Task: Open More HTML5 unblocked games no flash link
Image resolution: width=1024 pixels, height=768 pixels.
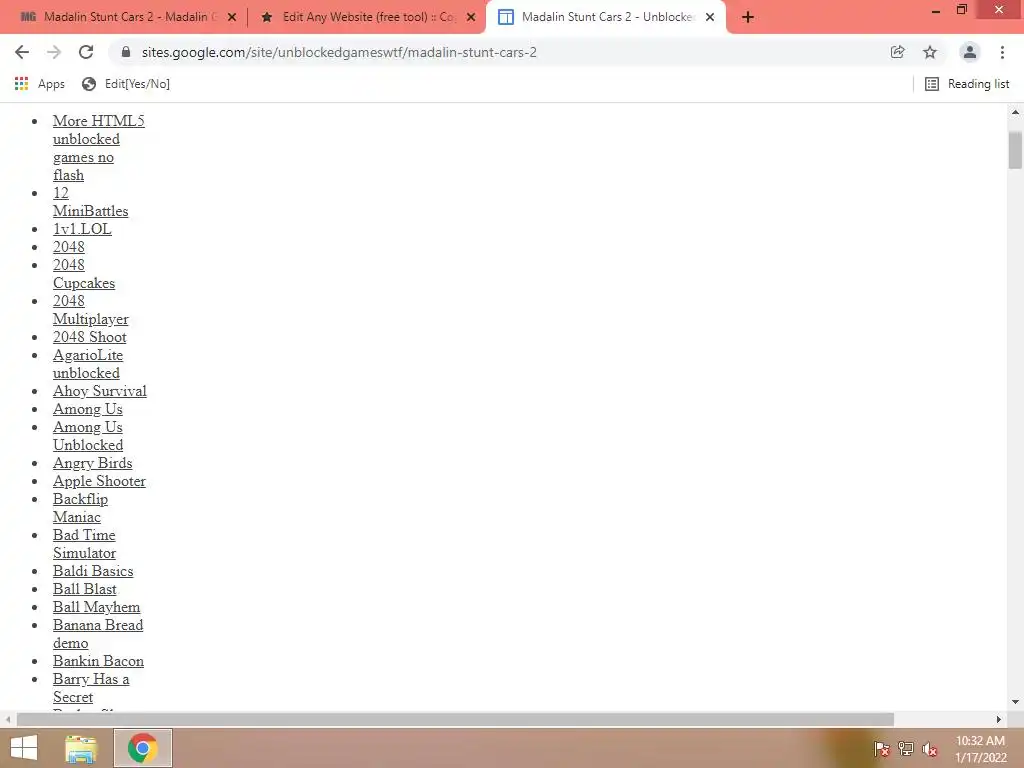Action: pyautogui.click(x=99, y=148)
